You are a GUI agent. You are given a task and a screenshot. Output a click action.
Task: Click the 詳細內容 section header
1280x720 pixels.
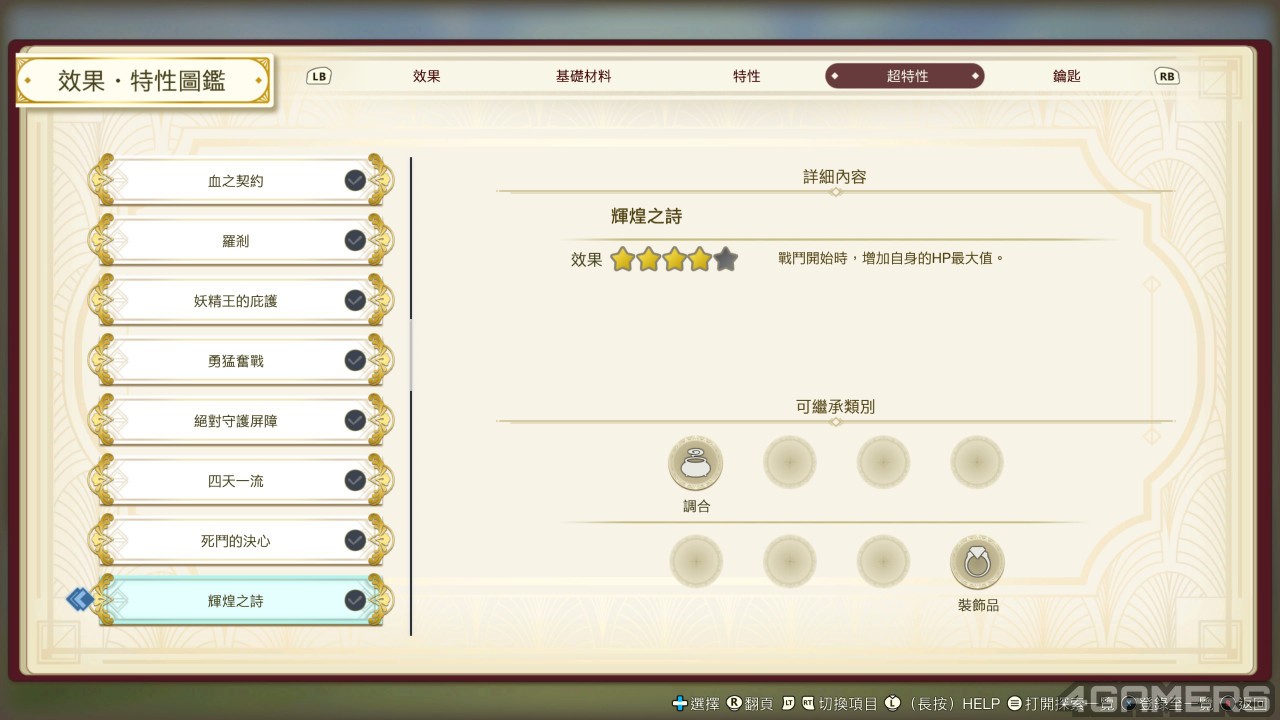[x=835, y=177]
